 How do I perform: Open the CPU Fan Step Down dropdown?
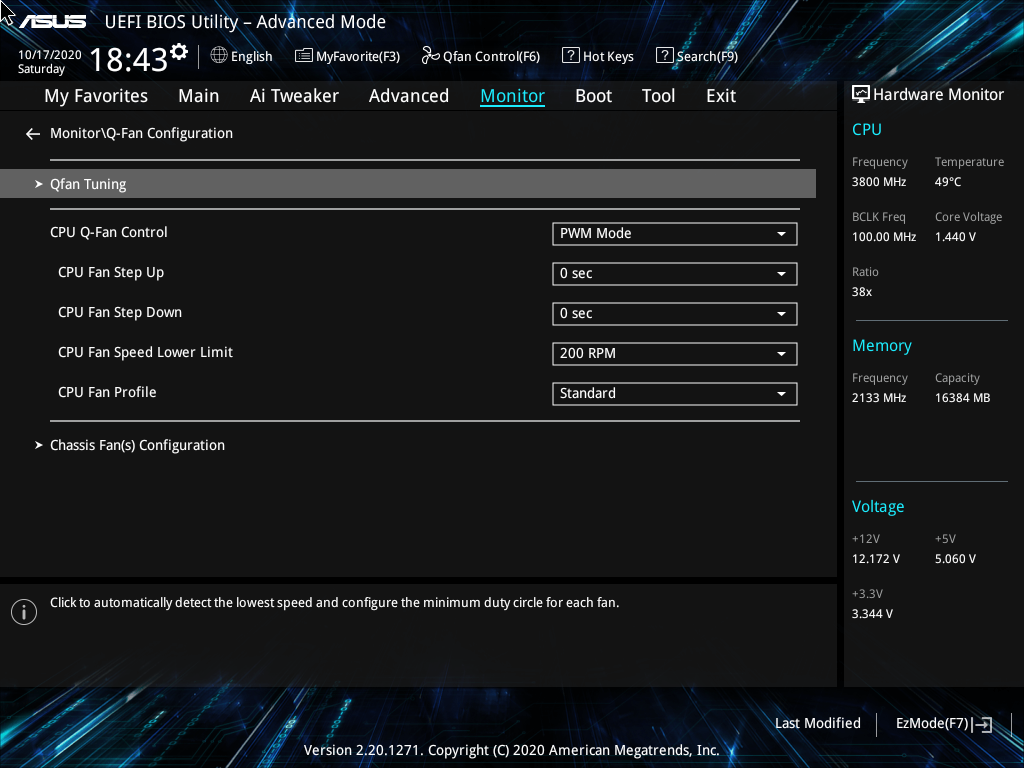click(675, 313)
